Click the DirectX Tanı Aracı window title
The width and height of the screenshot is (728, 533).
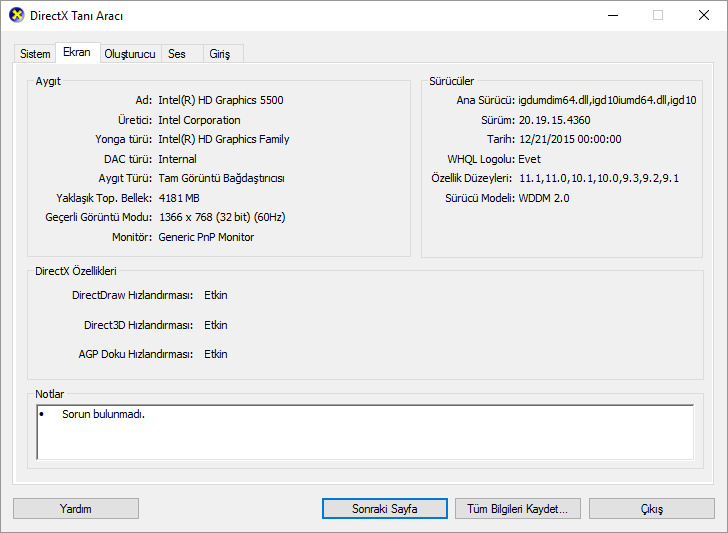[77, 16]
